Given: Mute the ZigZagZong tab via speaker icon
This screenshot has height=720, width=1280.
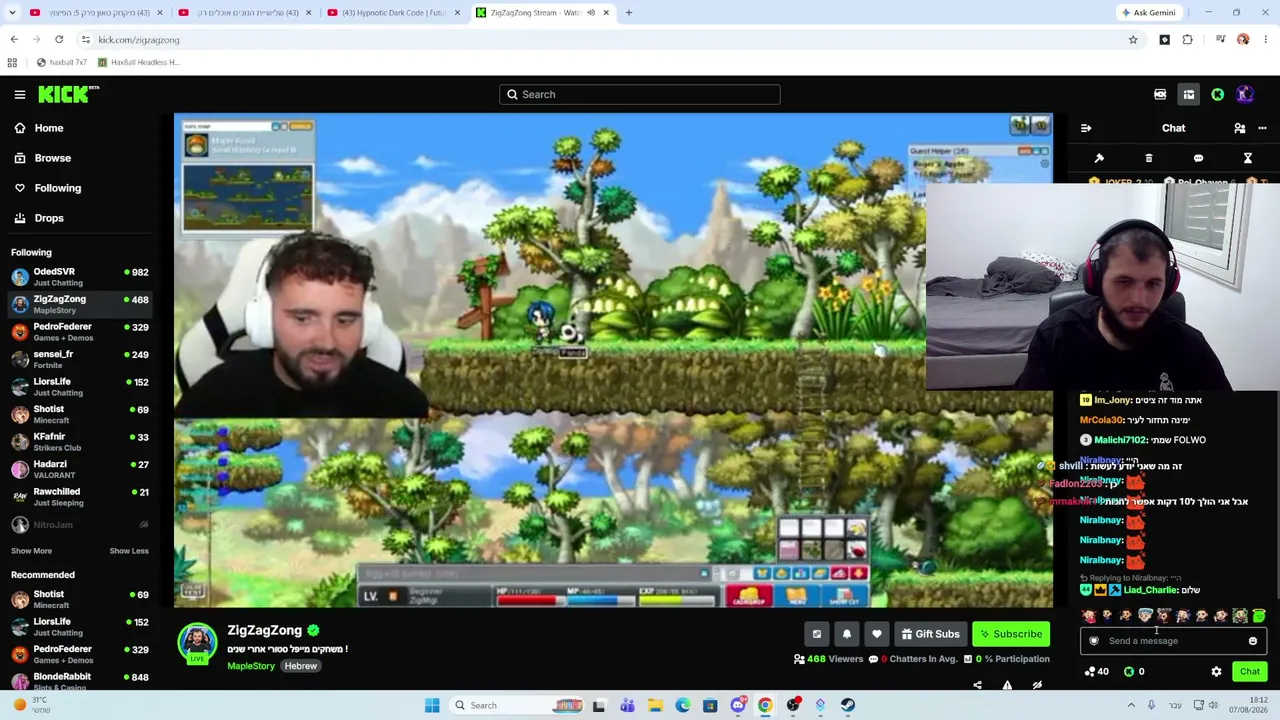Looking at the screenshot, I should click(591, 12).
